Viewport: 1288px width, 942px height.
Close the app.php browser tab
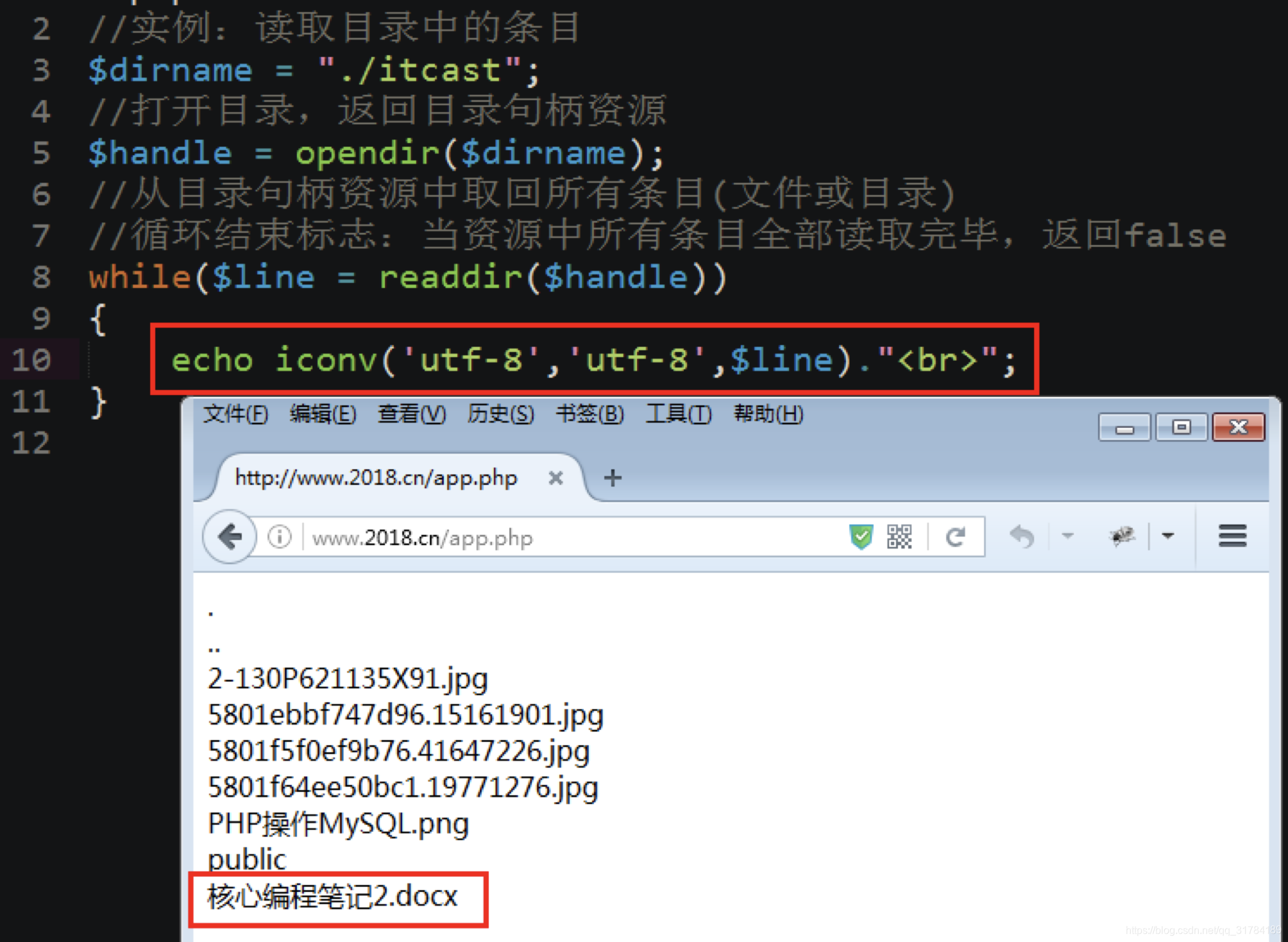[x=555, y=478]
